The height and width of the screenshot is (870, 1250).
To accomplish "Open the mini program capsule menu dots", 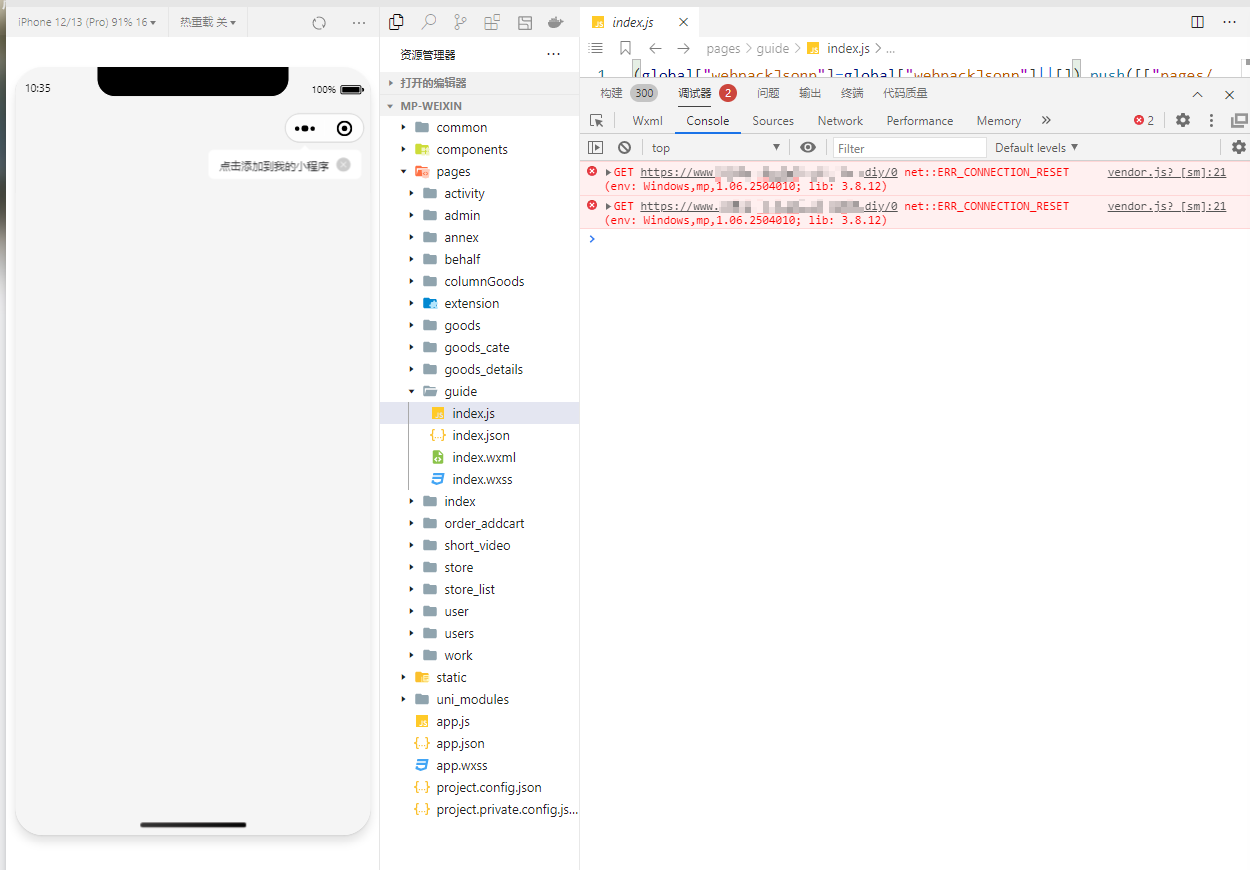I will (305, 128).
